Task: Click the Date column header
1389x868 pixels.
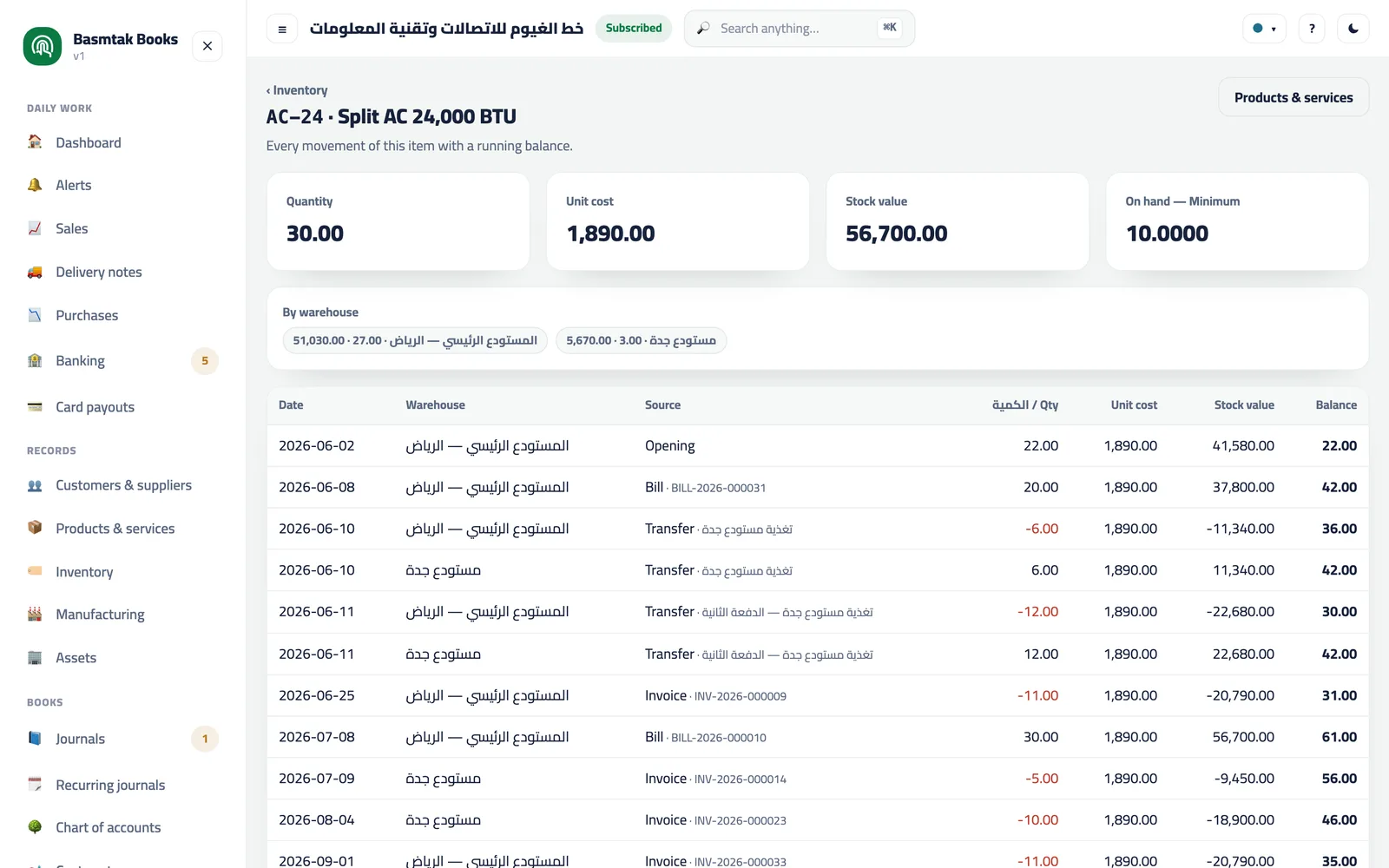Action: 291,404
